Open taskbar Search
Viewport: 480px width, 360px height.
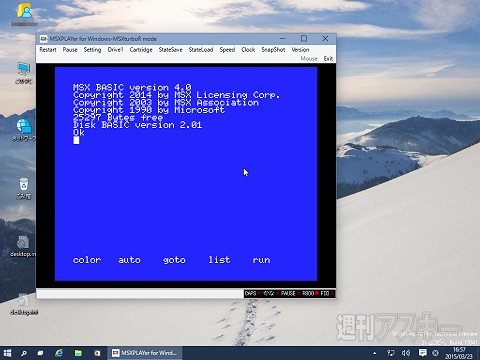24,353
